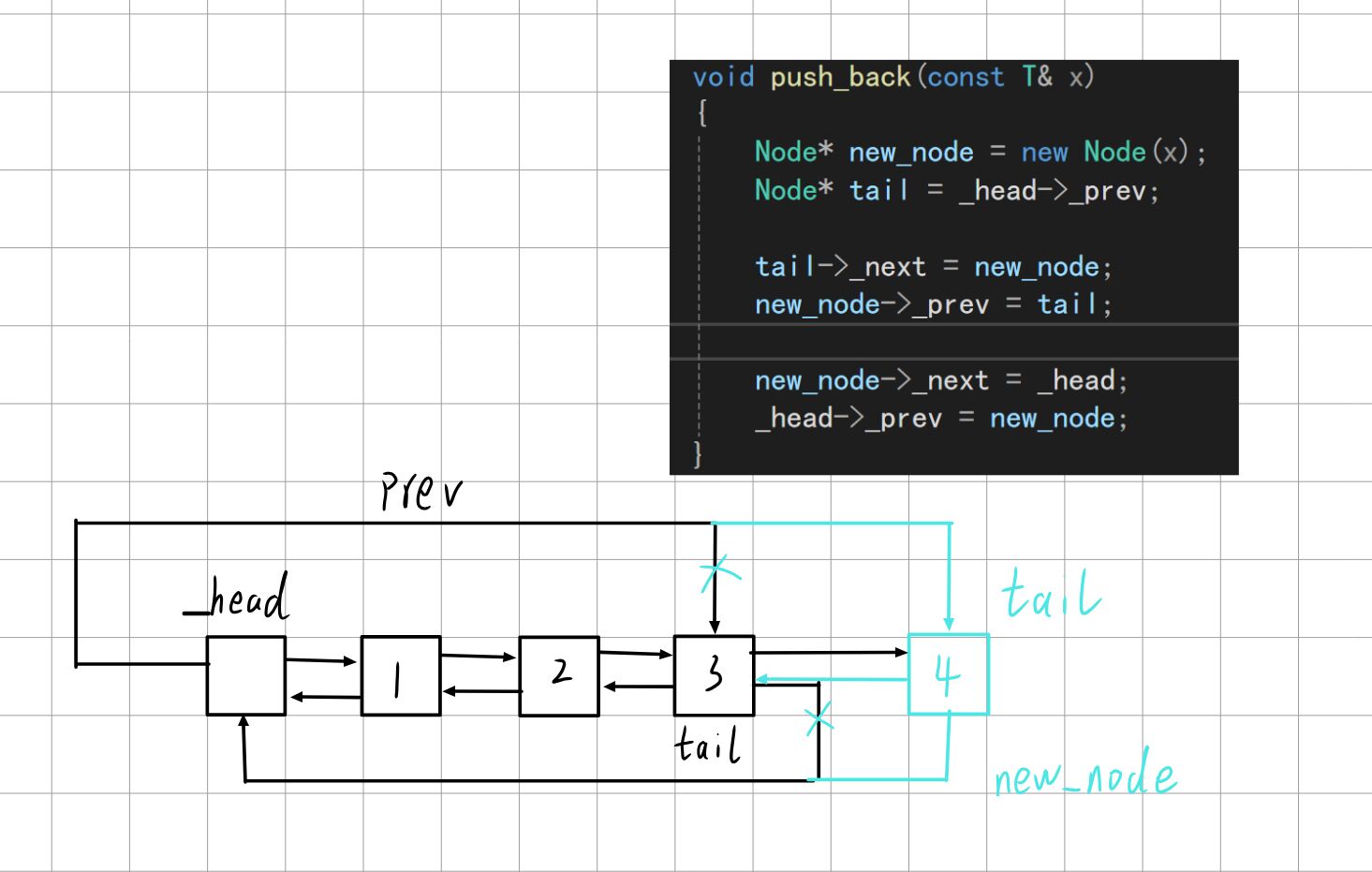Image resolution: width=1372 pixels, height=872 pixels.
Task: Click the 'void push_back(const T& x)' code line
Action: point(893,77)
